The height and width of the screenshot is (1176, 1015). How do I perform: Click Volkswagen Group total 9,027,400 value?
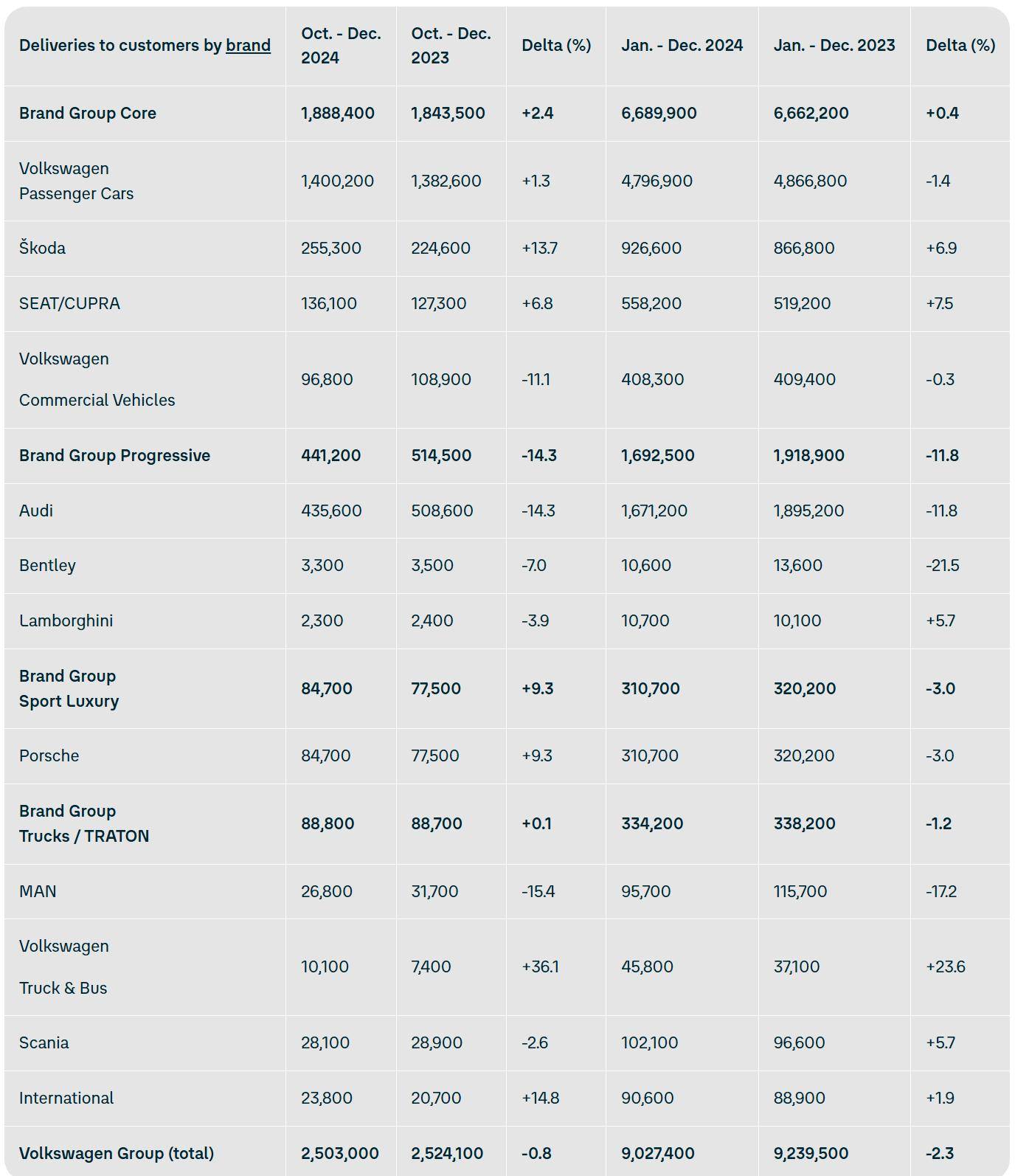[657, 1153]
